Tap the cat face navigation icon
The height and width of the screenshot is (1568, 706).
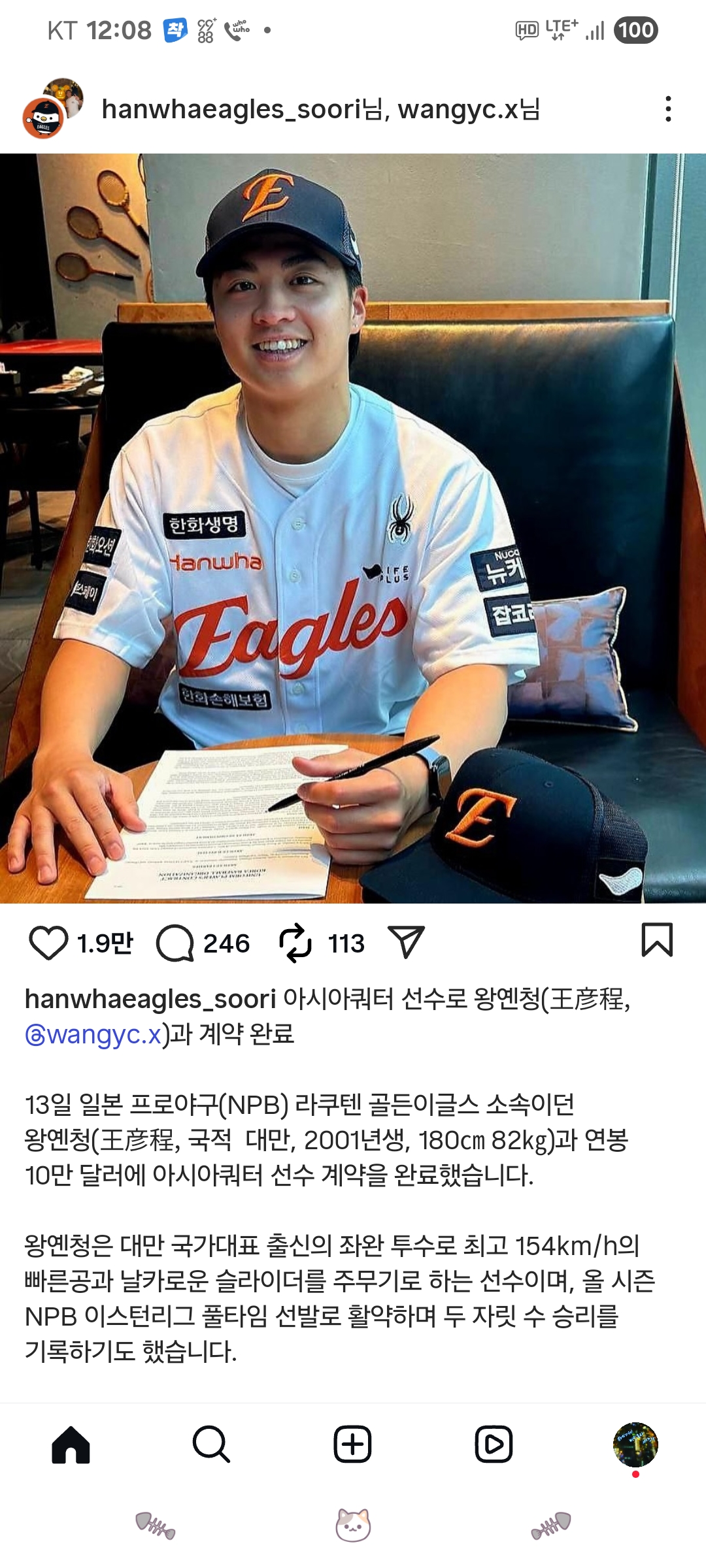(x=353, y=1525)
